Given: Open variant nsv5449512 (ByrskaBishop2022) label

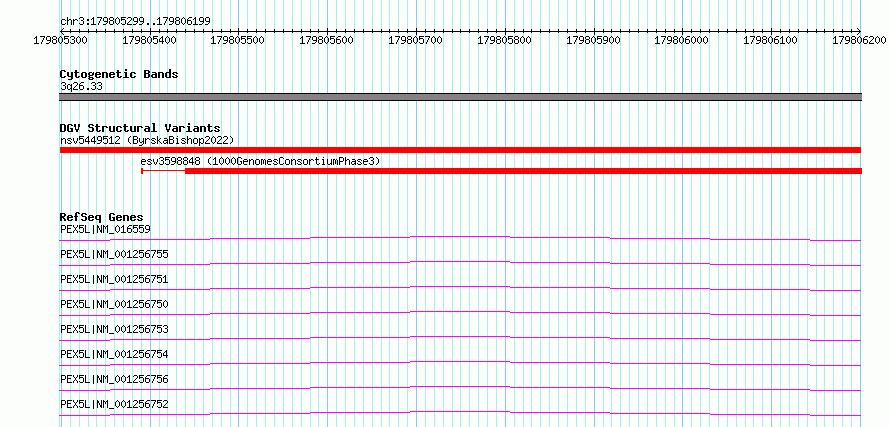Looking at the screenshot, I should (x=147, y=140).
